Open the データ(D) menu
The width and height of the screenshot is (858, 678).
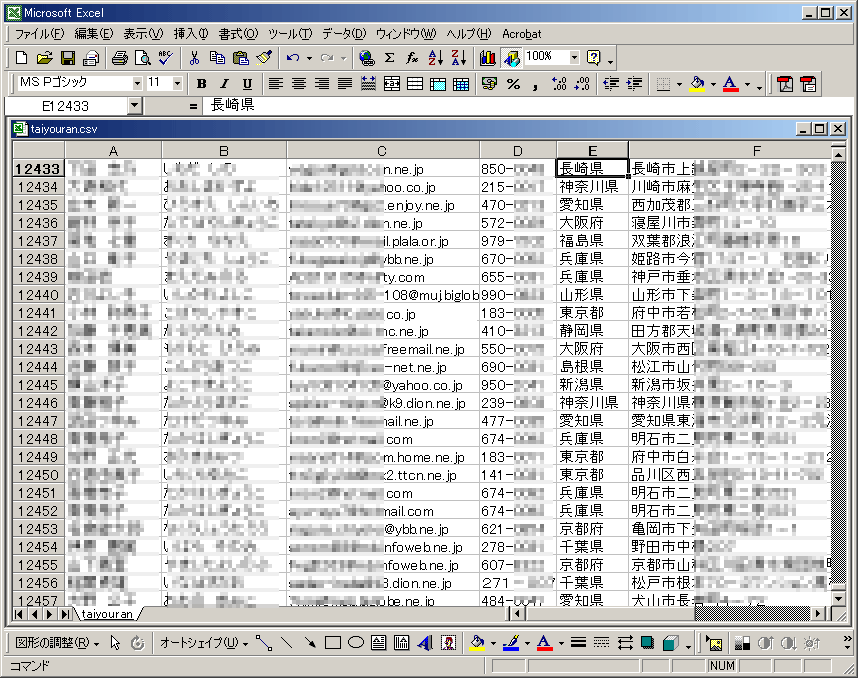[x=343, y=34]
